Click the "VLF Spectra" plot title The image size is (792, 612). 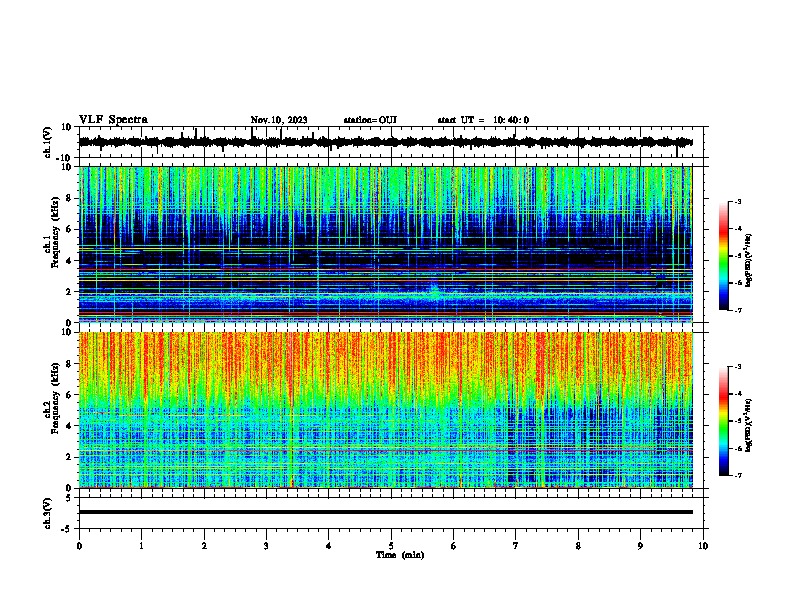(x=113, y=120)
